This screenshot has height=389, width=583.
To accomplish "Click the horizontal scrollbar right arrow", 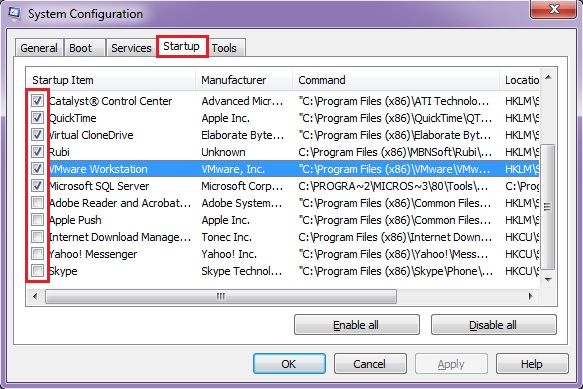I will tap(531, 296).
